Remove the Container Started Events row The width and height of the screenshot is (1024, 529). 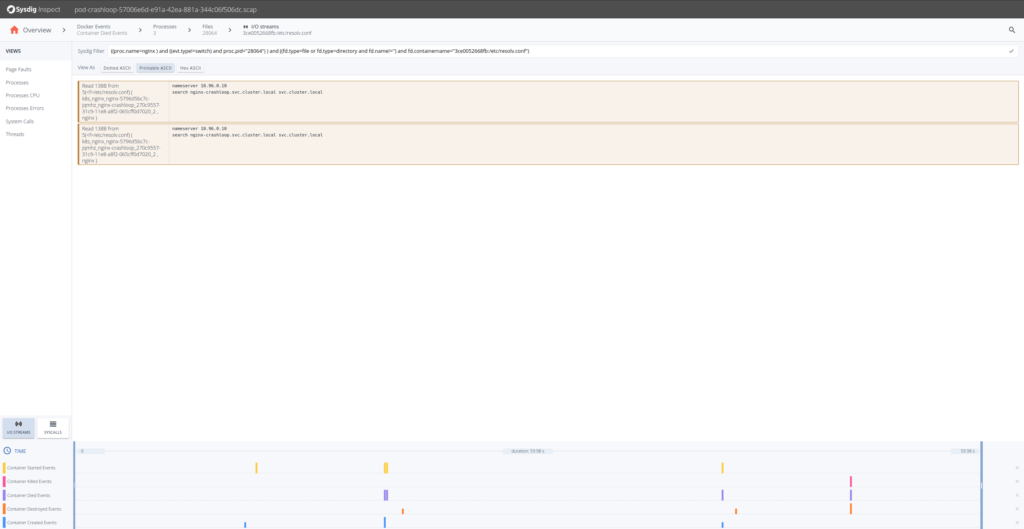[1017, 468]
